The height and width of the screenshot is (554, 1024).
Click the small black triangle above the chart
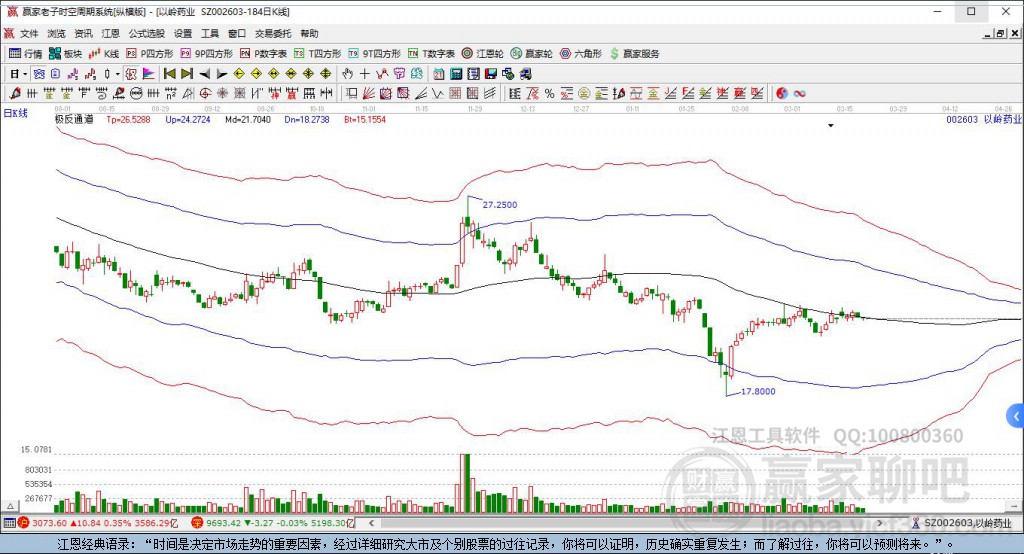831,125
